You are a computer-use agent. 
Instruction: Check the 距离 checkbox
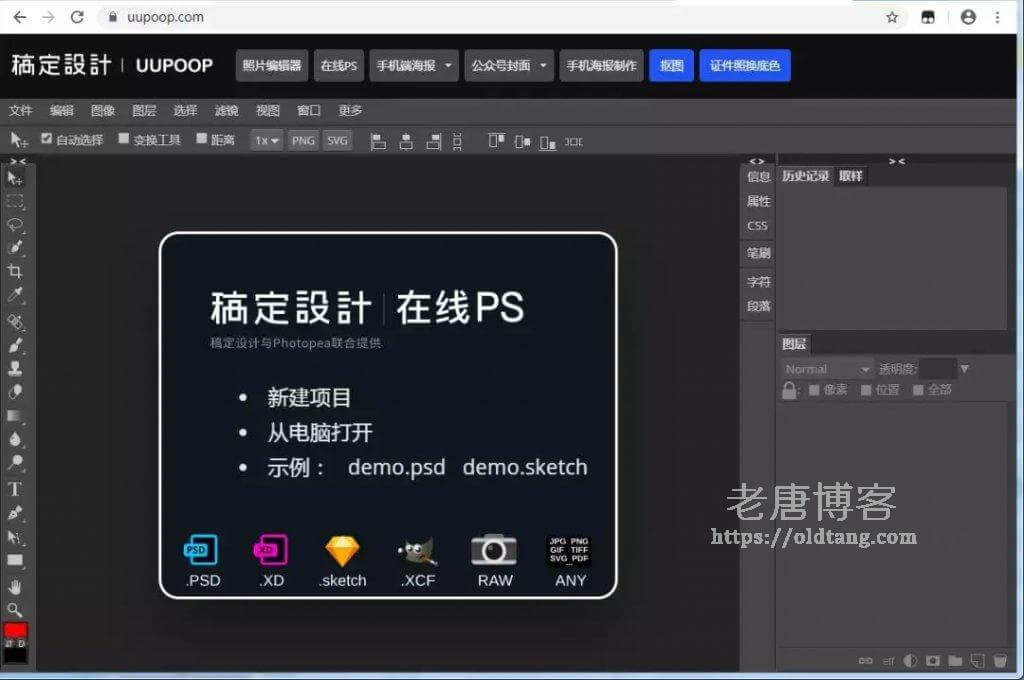(x=201, y=139)
